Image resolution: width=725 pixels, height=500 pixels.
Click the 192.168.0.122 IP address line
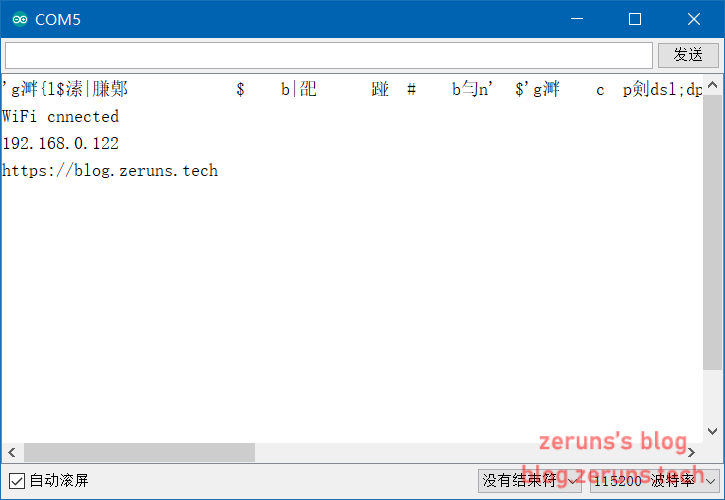(x=61, y=144)
